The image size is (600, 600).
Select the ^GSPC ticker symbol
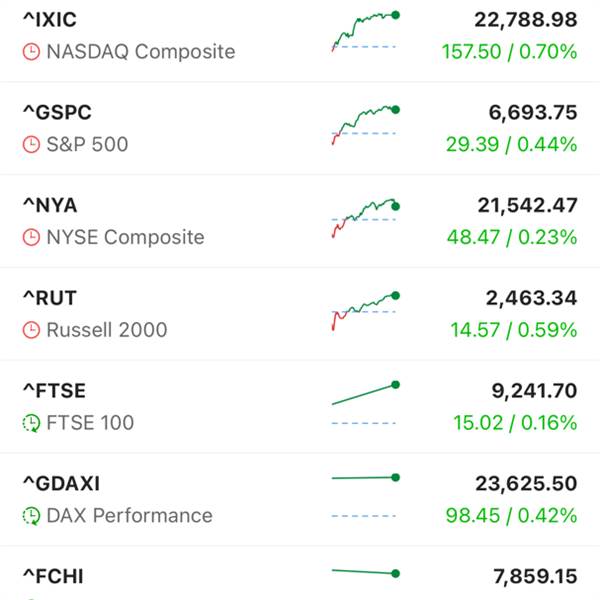pos(57,113)
